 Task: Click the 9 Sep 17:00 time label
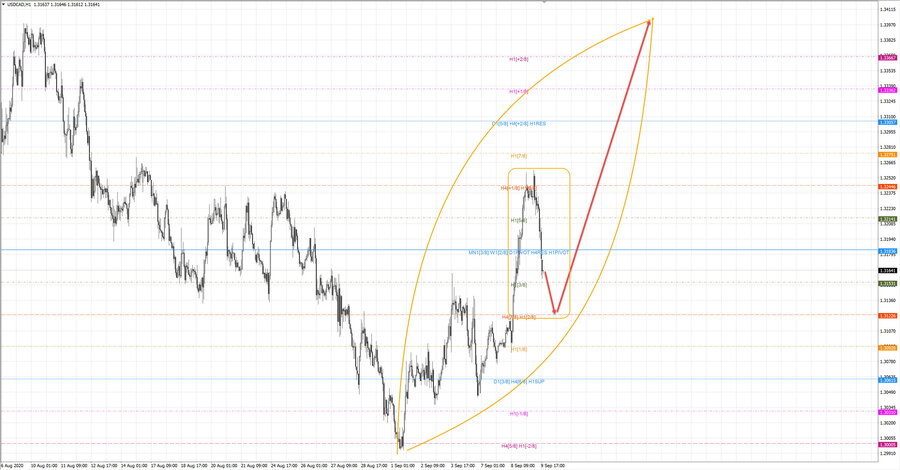pyautogui.click(x=552, y=465)
